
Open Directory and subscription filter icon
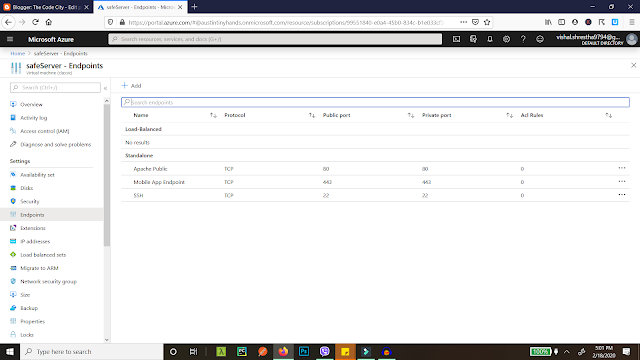[473, 39]
